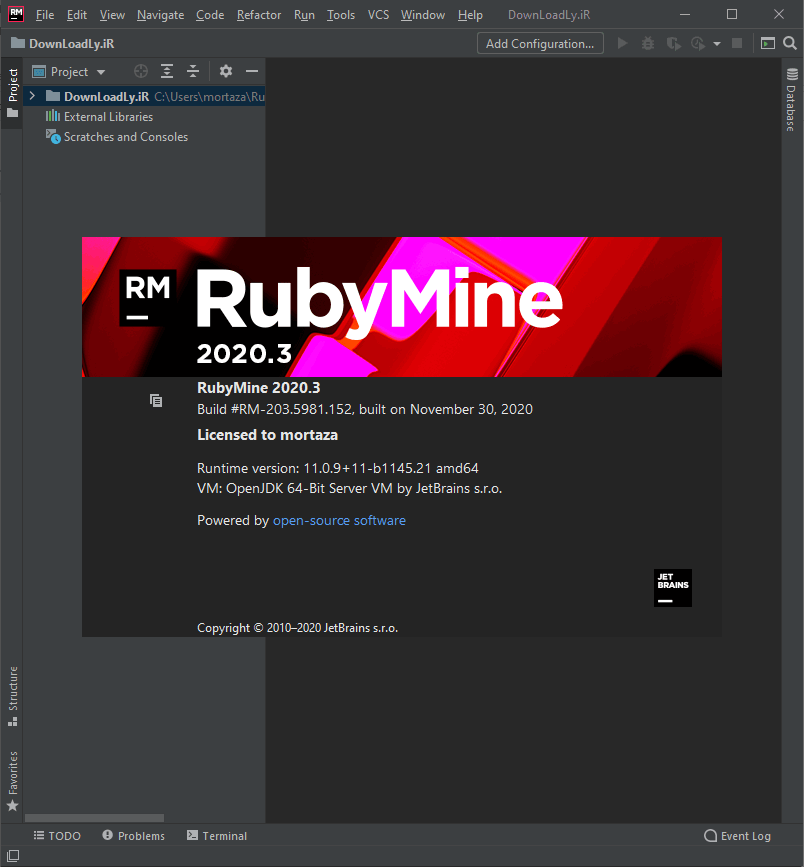
Task: Click the Expand All icon in Project panel
Action: coord(166,71)
